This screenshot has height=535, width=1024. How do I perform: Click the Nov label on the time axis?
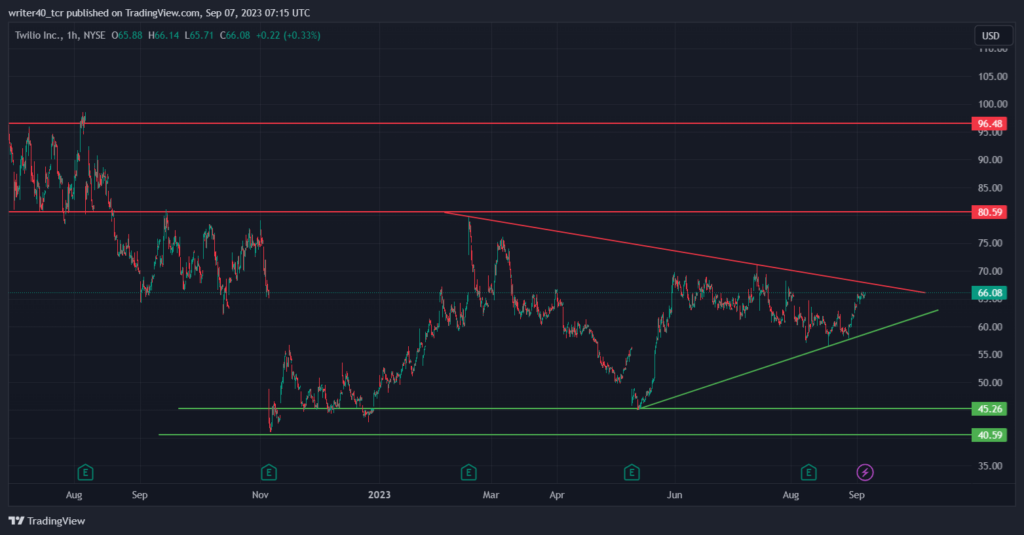(x=260, y=494)
